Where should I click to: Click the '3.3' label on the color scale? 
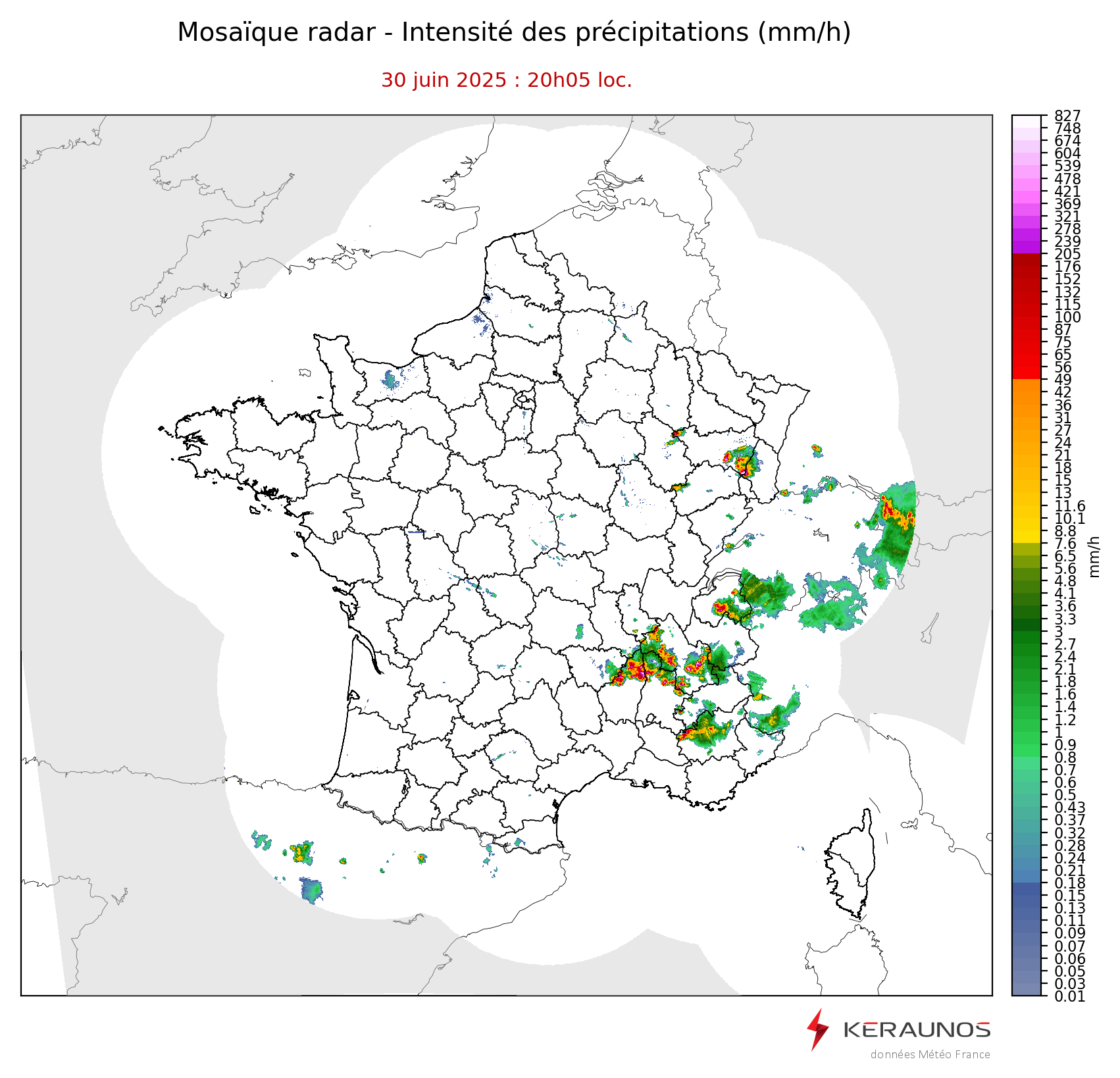(x=1065, y=619)
